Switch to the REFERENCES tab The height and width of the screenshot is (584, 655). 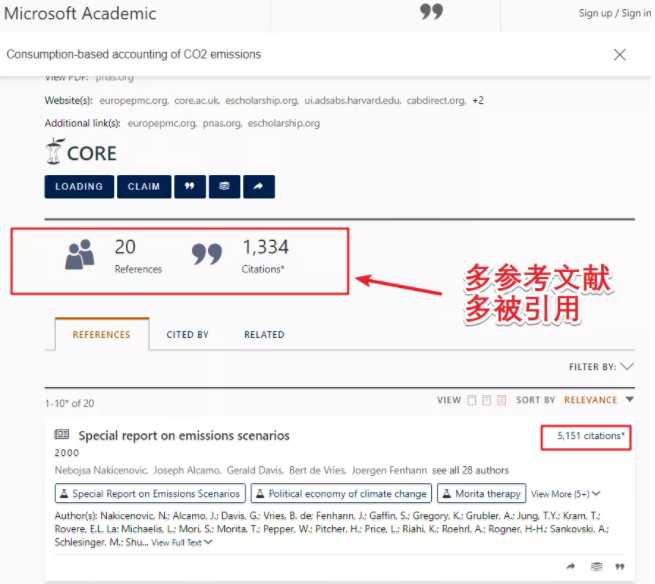click(x=102, y=335)
